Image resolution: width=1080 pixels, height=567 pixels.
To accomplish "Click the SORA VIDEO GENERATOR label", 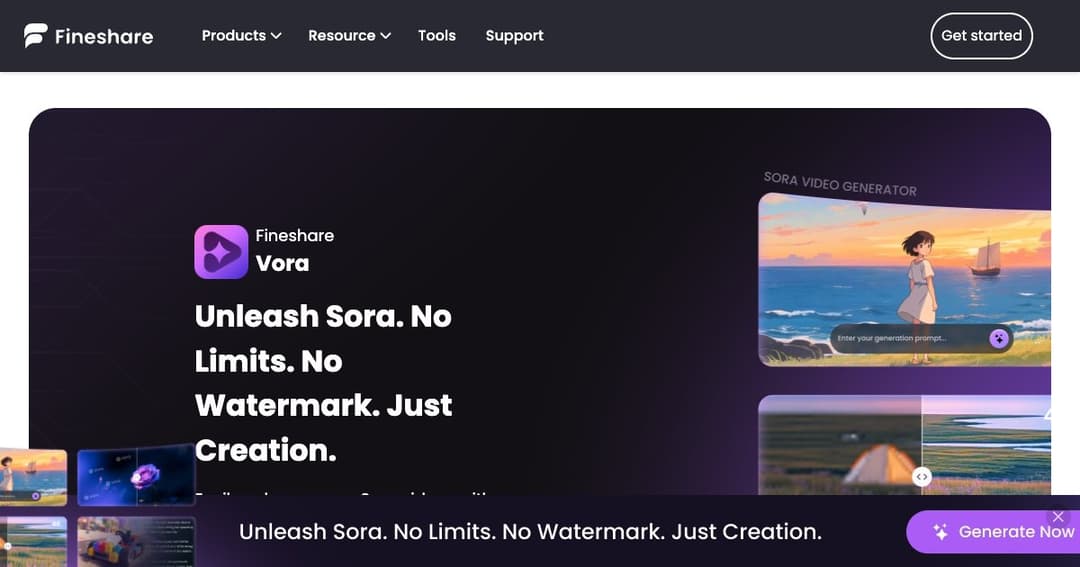I will tap(840, 184).
